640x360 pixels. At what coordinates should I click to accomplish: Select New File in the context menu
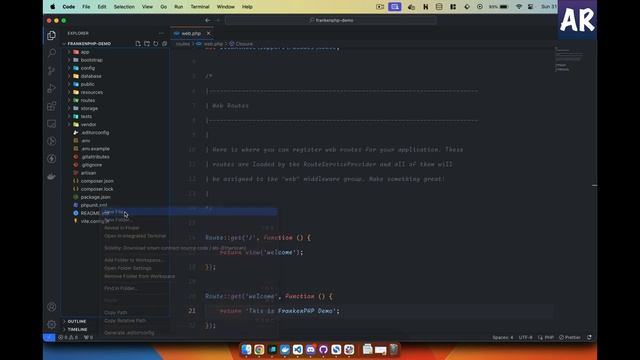[189, 212]
